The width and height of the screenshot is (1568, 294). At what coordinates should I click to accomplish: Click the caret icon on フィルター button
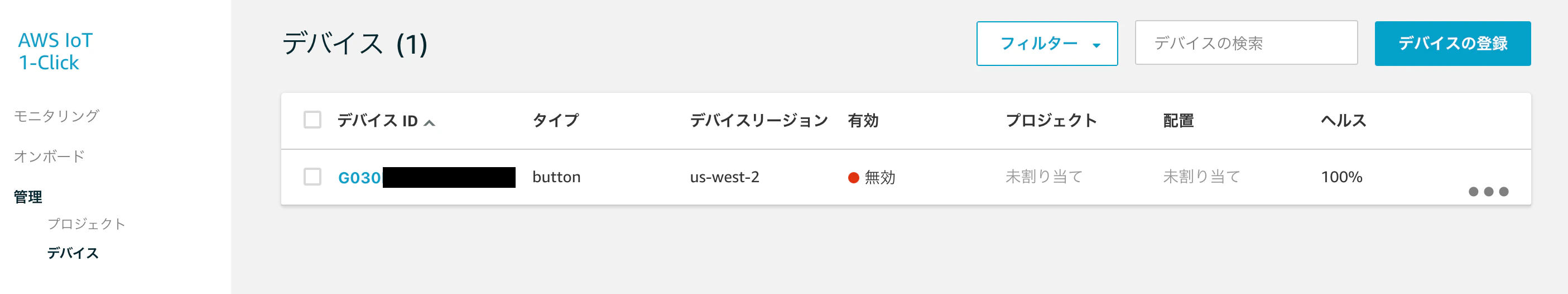click(1096, 45)
